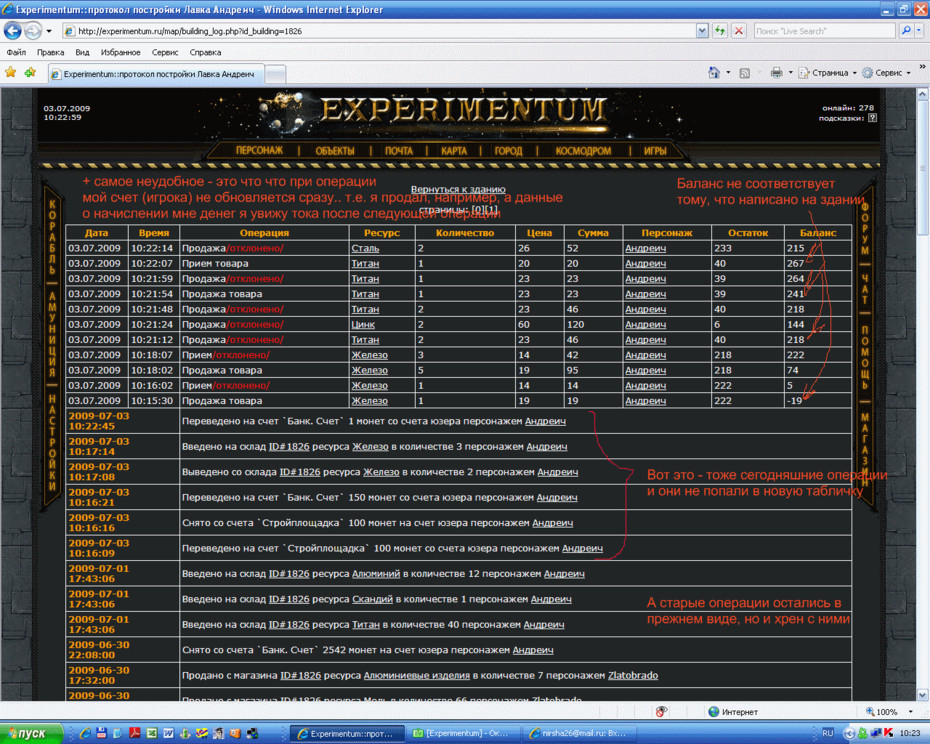Image resolution: width=930 pixels, height=744 pixels.
Task: Click in the address bar URL field
Action: (380, 31)
